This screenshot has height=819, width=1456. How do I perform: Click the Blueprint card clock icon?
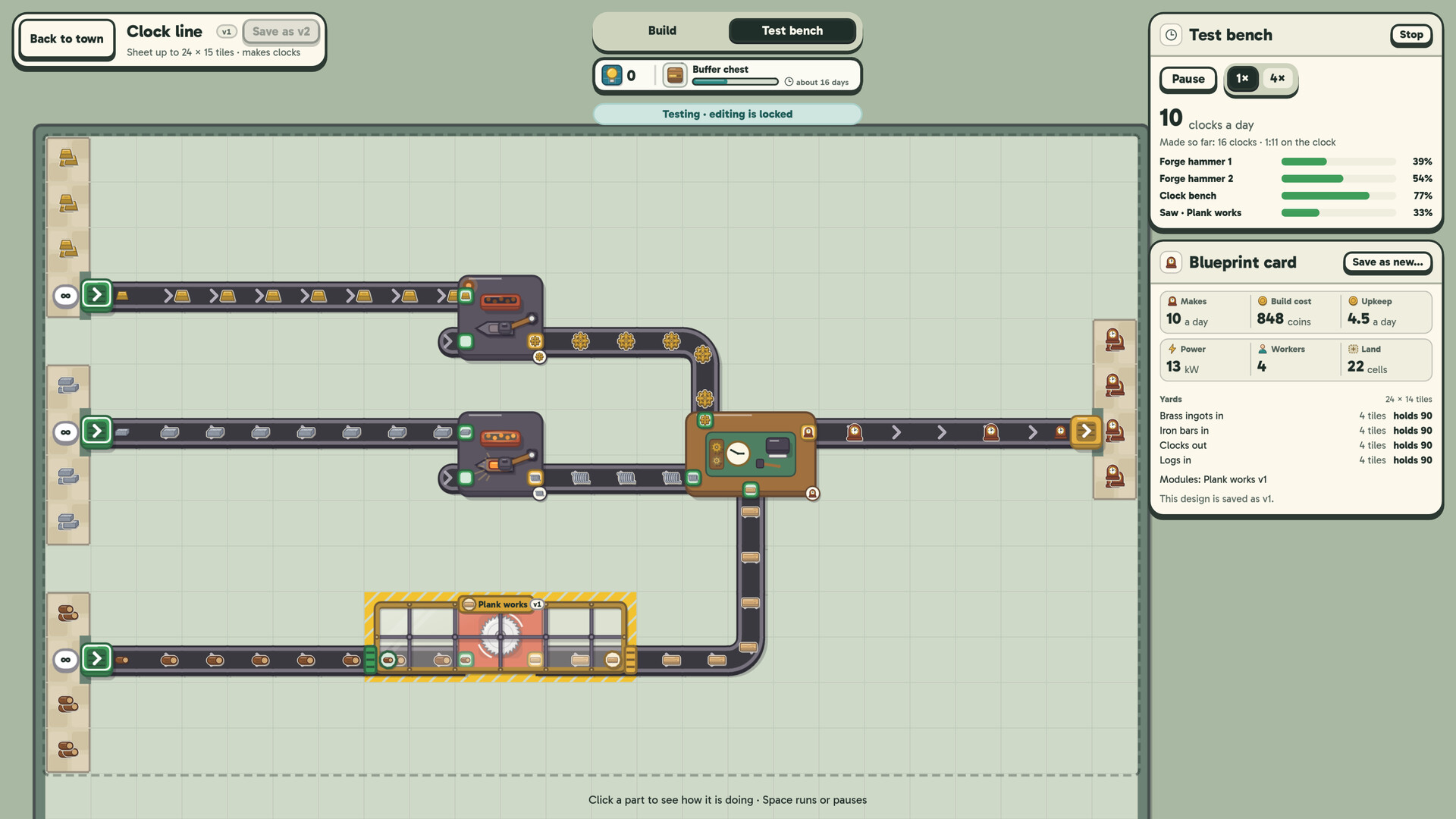coord(1171,262)
